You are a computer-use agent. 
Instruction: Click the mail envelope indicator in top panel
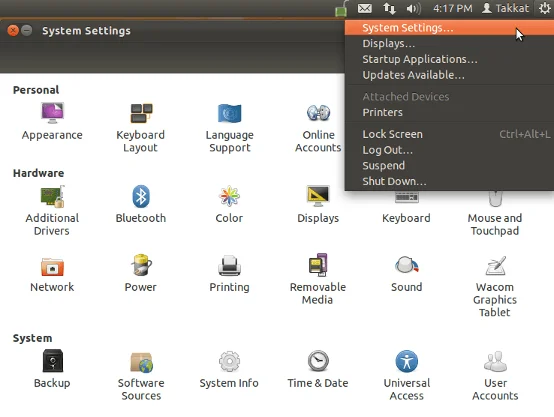[x=365, y=8]
